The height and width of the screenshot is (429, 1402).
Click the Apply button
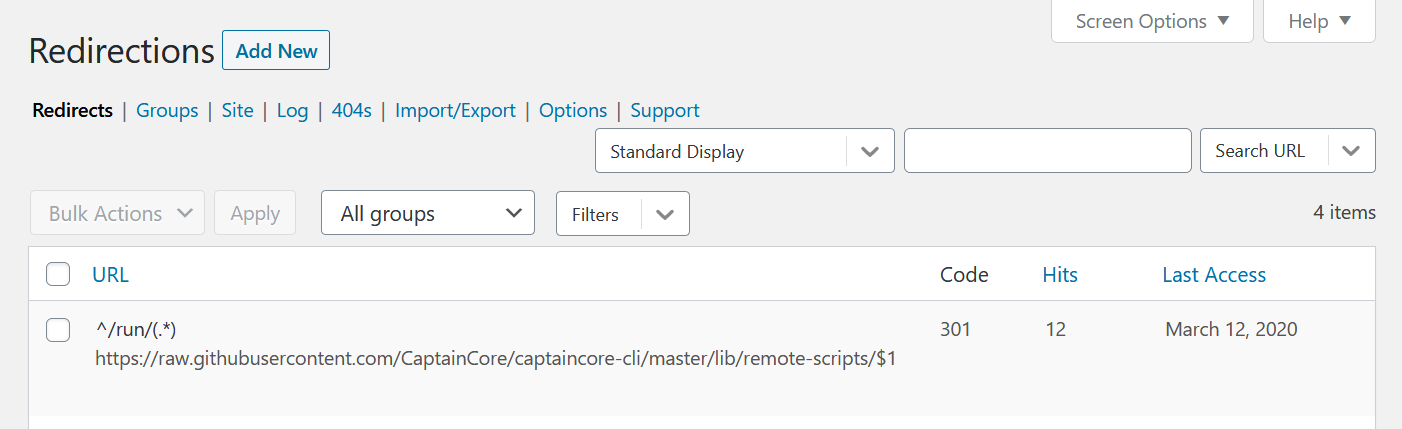click(255, 213)
